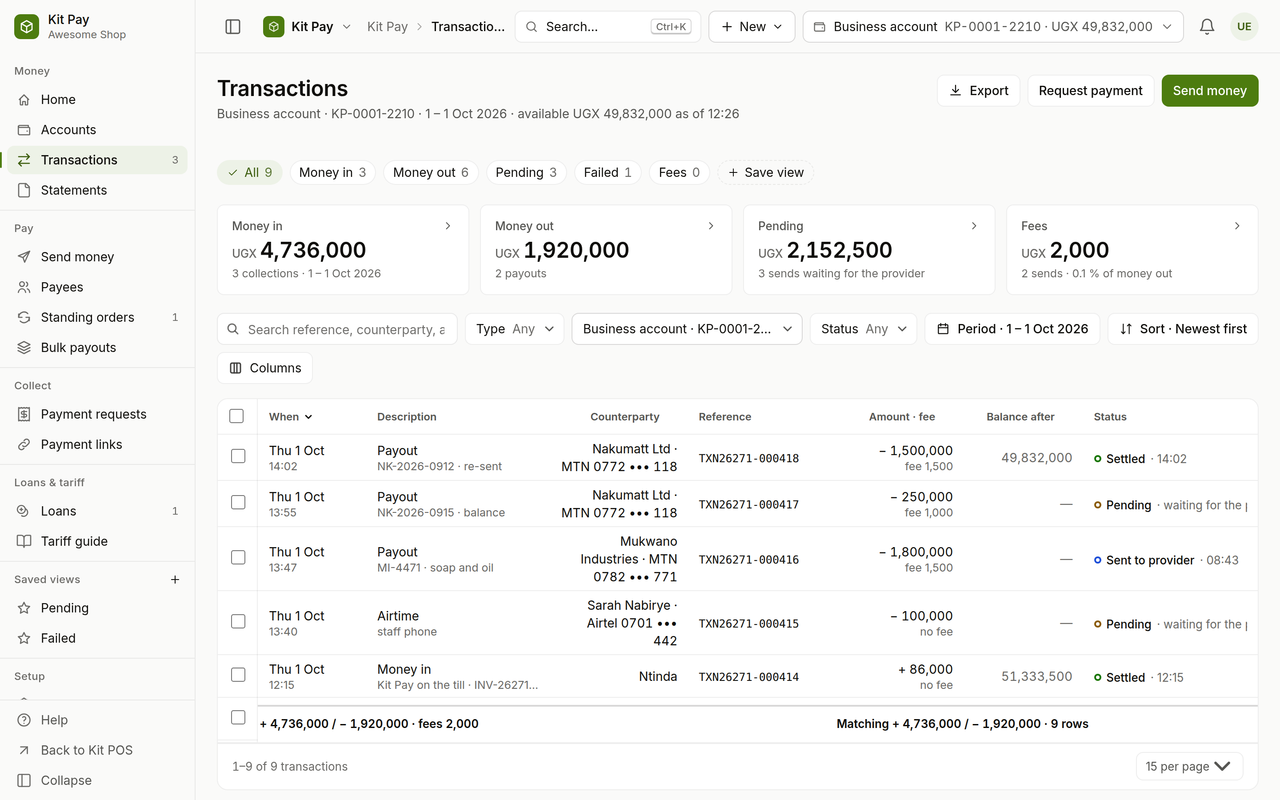
Task: Open Statements in sidebar
Action: pos(97,190)
